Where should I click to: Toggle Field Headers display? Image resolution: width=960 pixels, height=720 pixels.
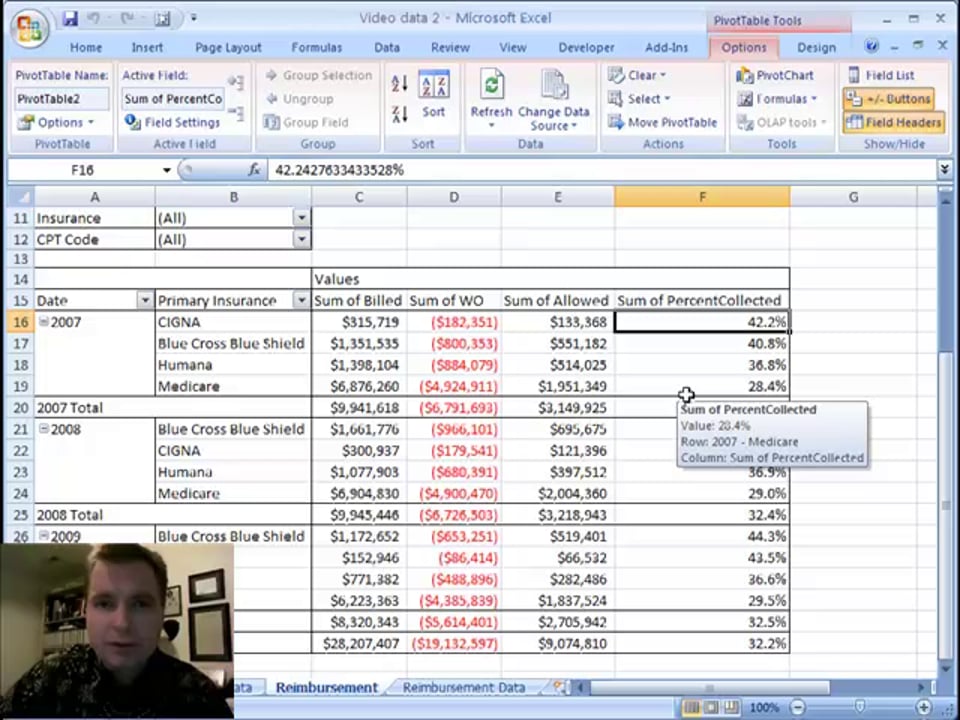[895, 122]
